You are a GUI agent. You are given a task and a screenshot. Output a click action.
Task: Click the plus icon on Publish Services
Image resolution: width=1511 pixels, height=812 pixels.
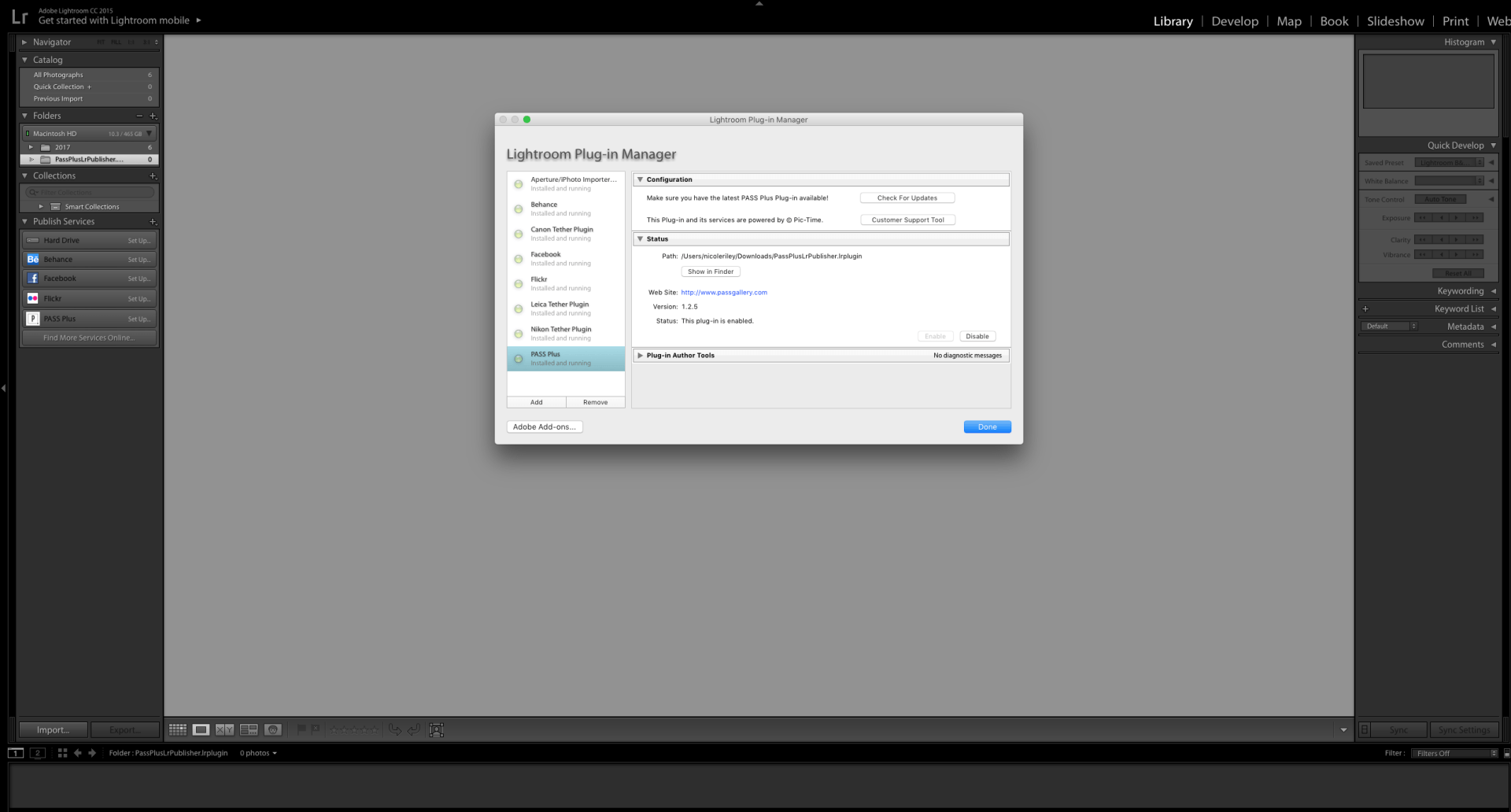tap(153, 221)
